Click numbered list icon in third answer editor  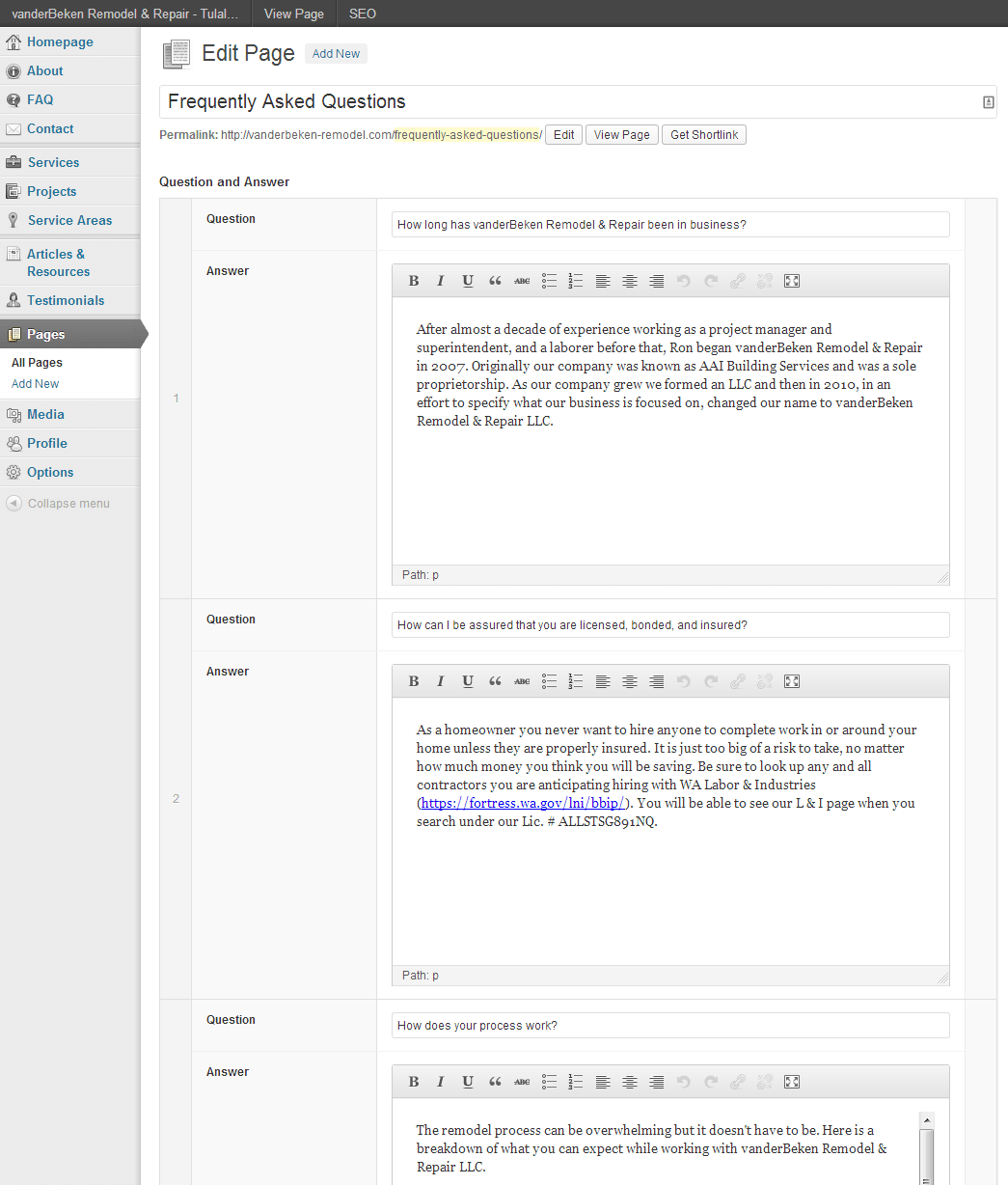[x=576, y=1082]
